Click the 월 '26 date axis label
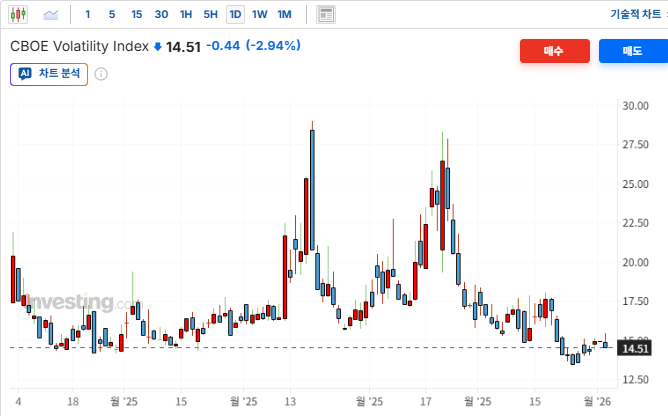The height and width of the screenshot is (416, 668). 597,401
